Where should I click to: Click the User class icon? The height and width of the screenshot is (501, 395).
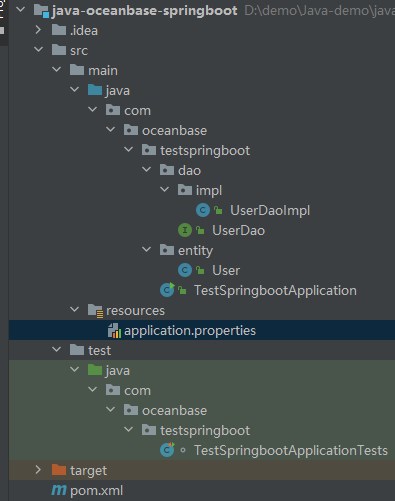pos(185,270)
